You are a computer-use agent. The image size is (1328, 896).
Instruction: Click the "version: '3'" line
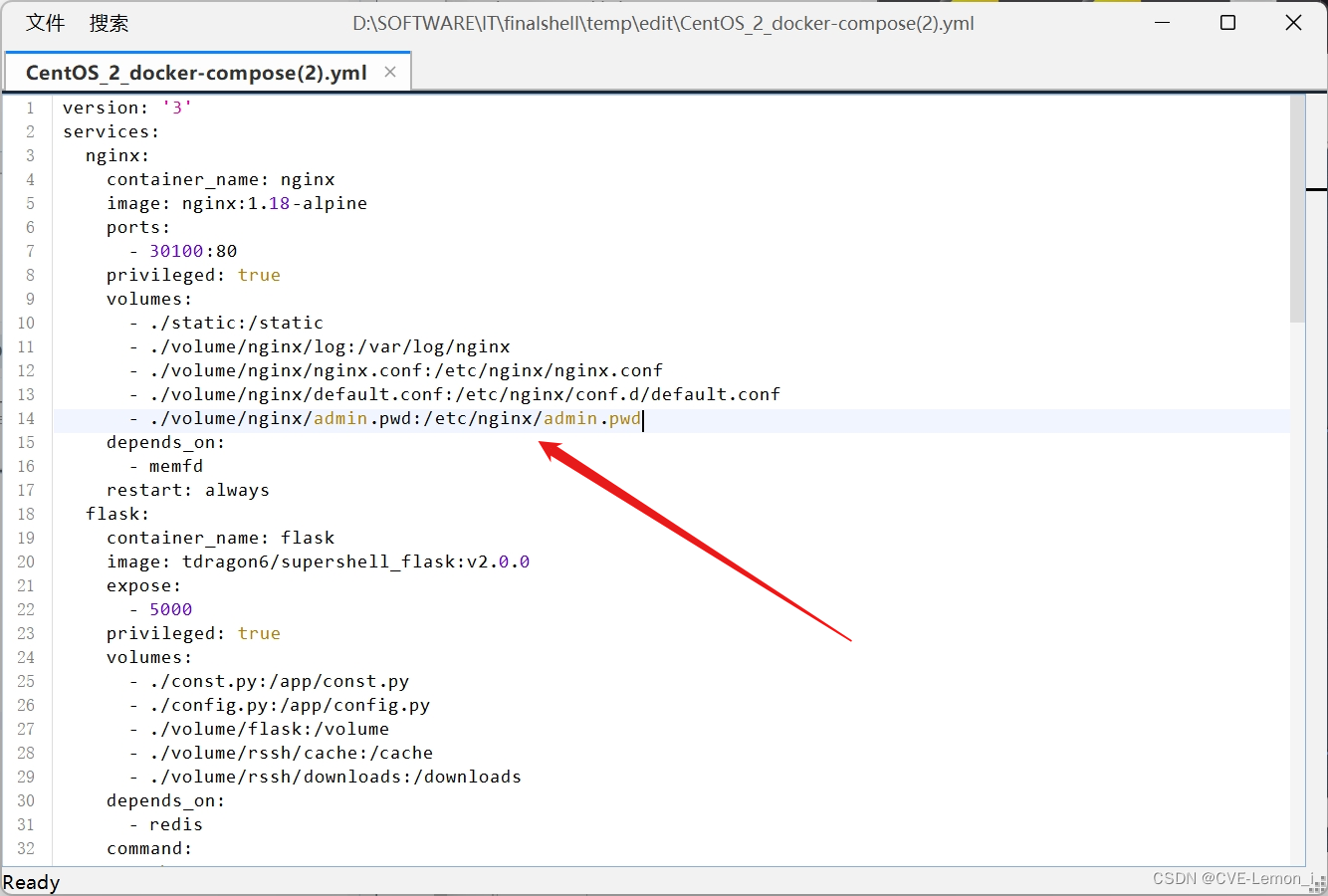pyautogui.click(x=127, y=108)
